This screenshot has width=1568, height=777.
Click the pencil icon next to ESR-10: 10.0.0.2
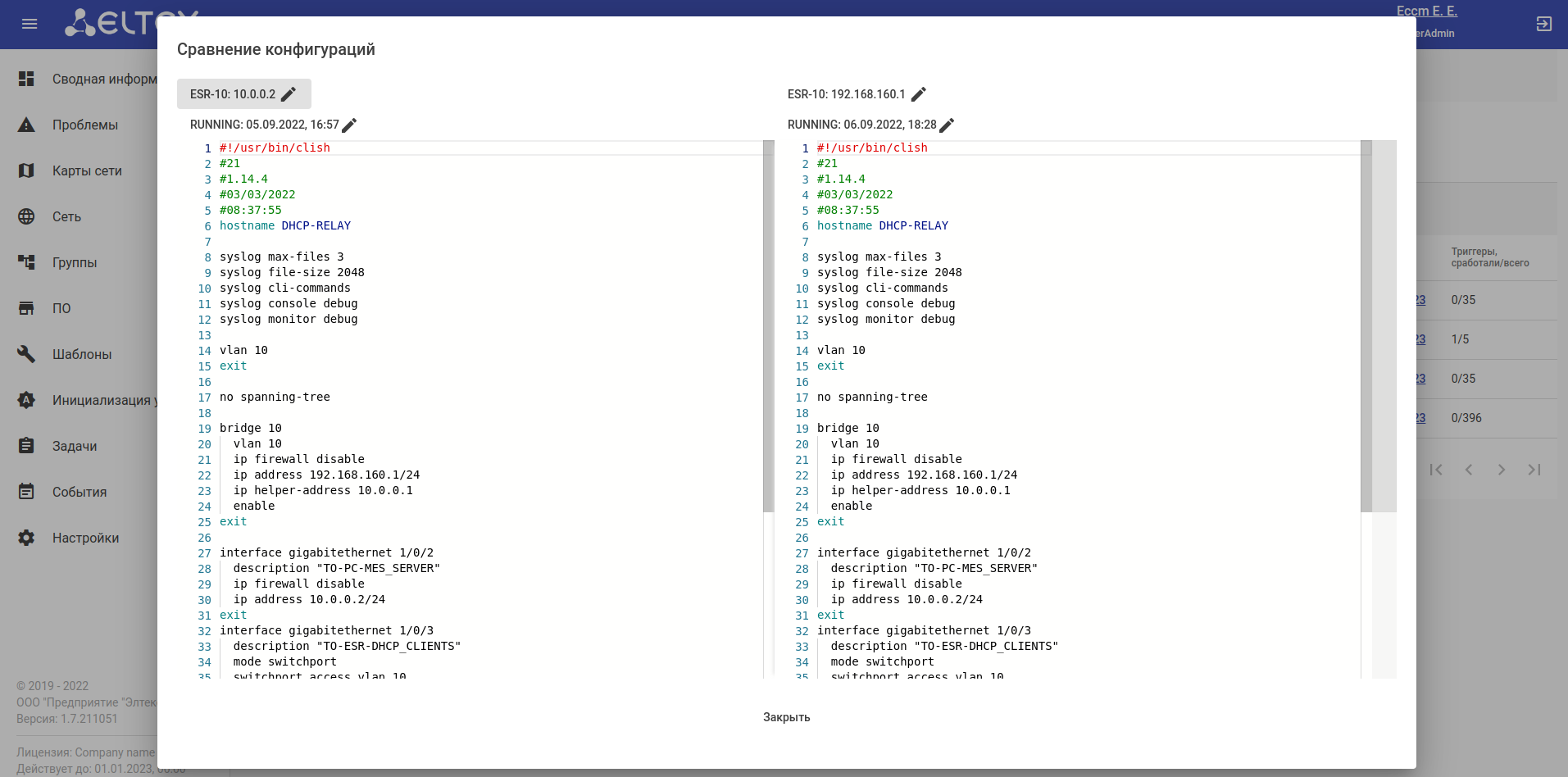(289, 94)
